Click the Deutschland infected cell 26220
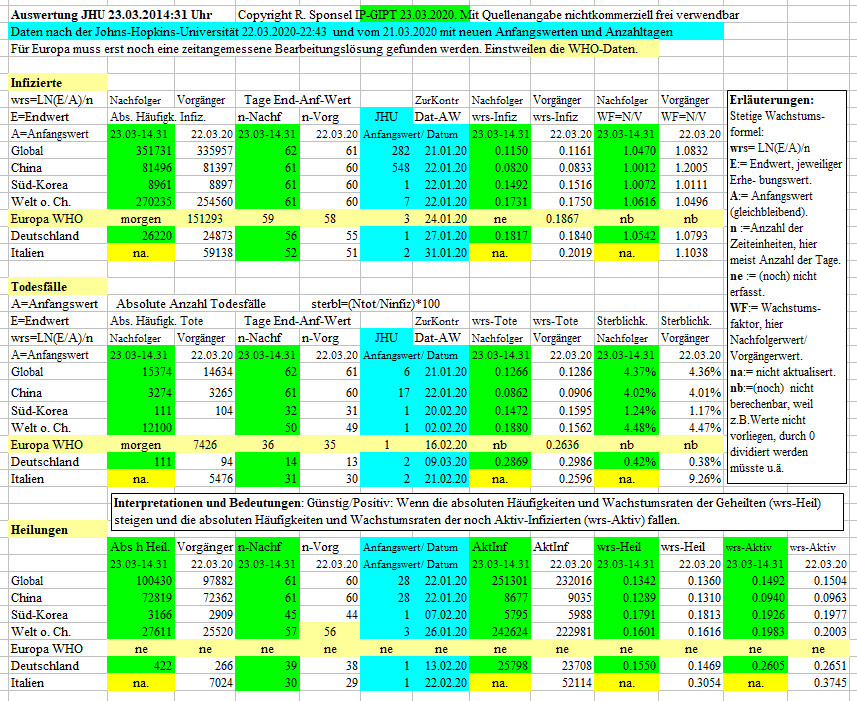This screenshot has height=701, width=857. click(141, 235)
